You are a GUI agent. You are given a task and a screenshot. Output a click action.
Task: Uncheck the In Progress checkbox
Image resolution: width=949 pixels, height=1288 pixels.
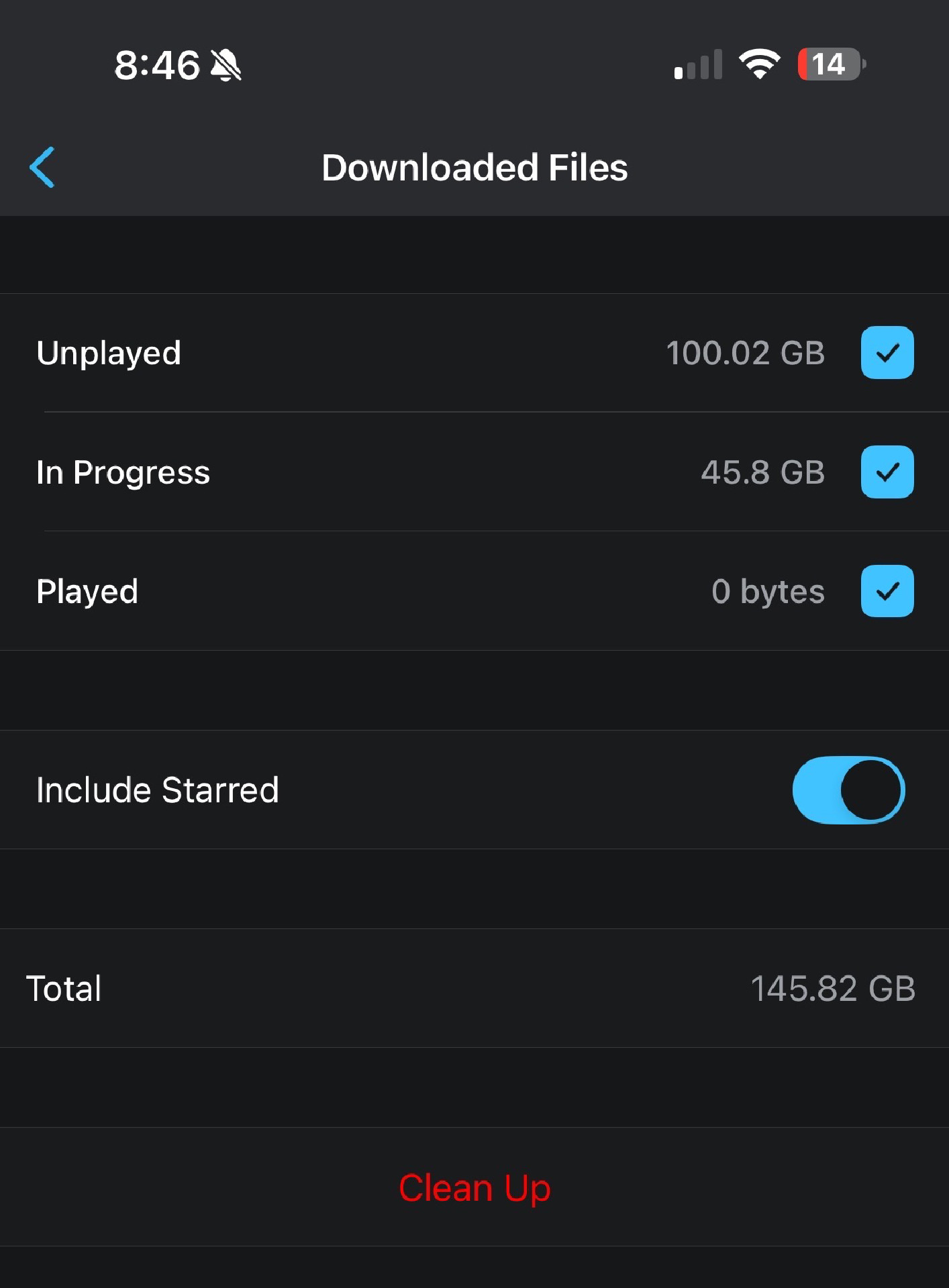tap(887, 472)
